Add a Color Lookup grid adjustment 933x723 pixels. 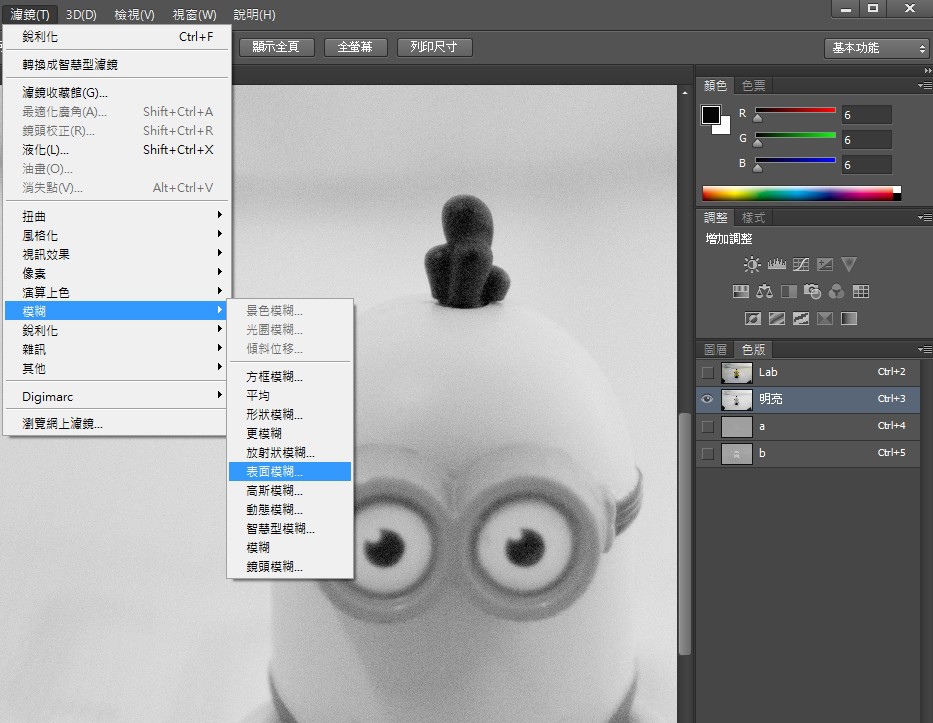click(x=861, y=292)
